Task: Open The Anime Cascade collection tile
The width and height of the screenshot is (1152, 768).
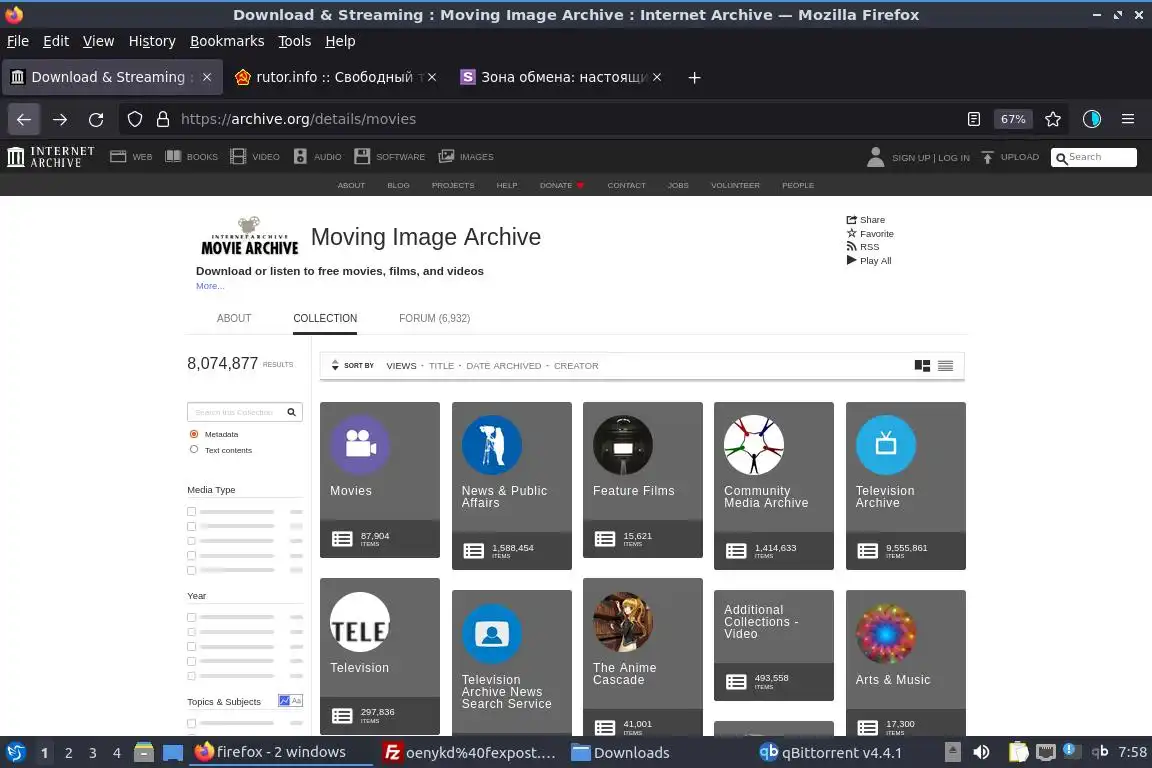Action: [643, 656]
